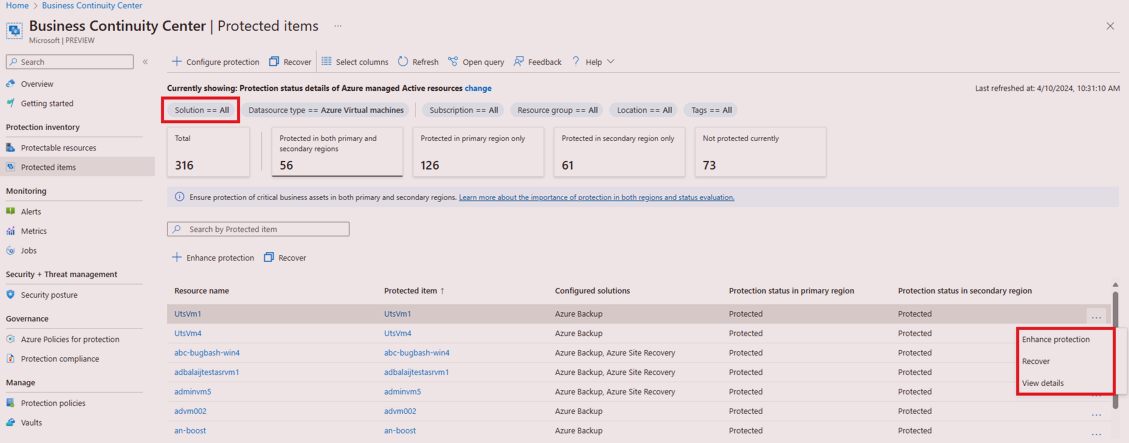
Task: Open Security posture page
Action: (49, 295)
